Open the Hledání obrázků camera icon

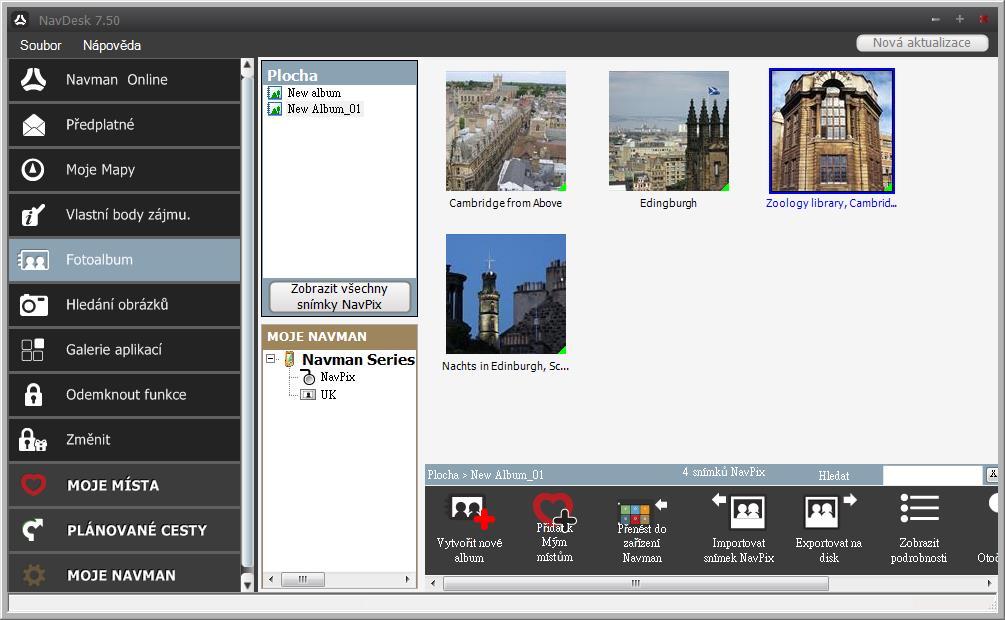pyautogui.click(x=33, y=305)
